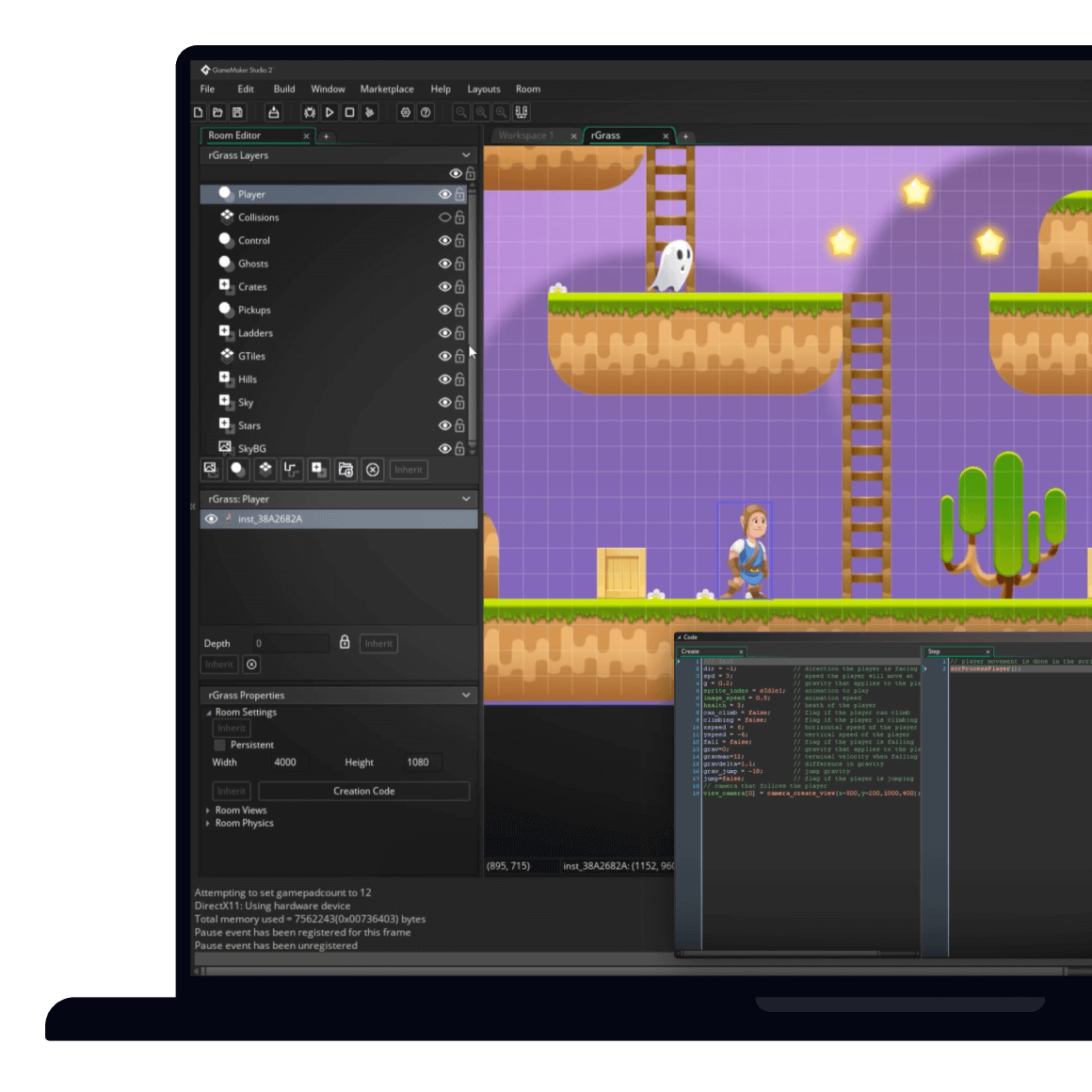The width and height of the screenshot is (1092, 1092).
Task: Stop the running game
Action: click(x=349, y=112)
